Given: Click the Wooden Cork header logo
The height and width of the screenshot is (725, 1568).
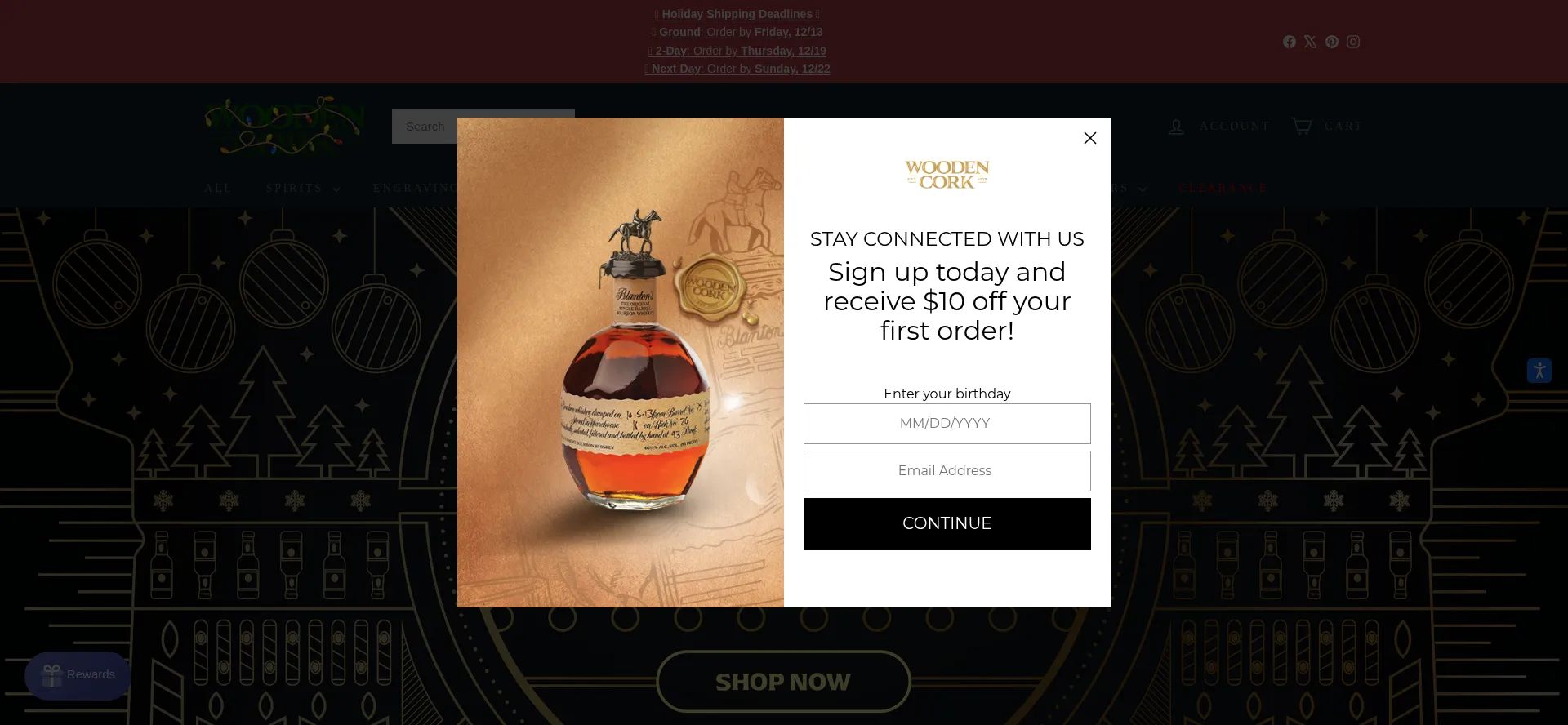Looking at the screenshot, I should tap(284, 127).
